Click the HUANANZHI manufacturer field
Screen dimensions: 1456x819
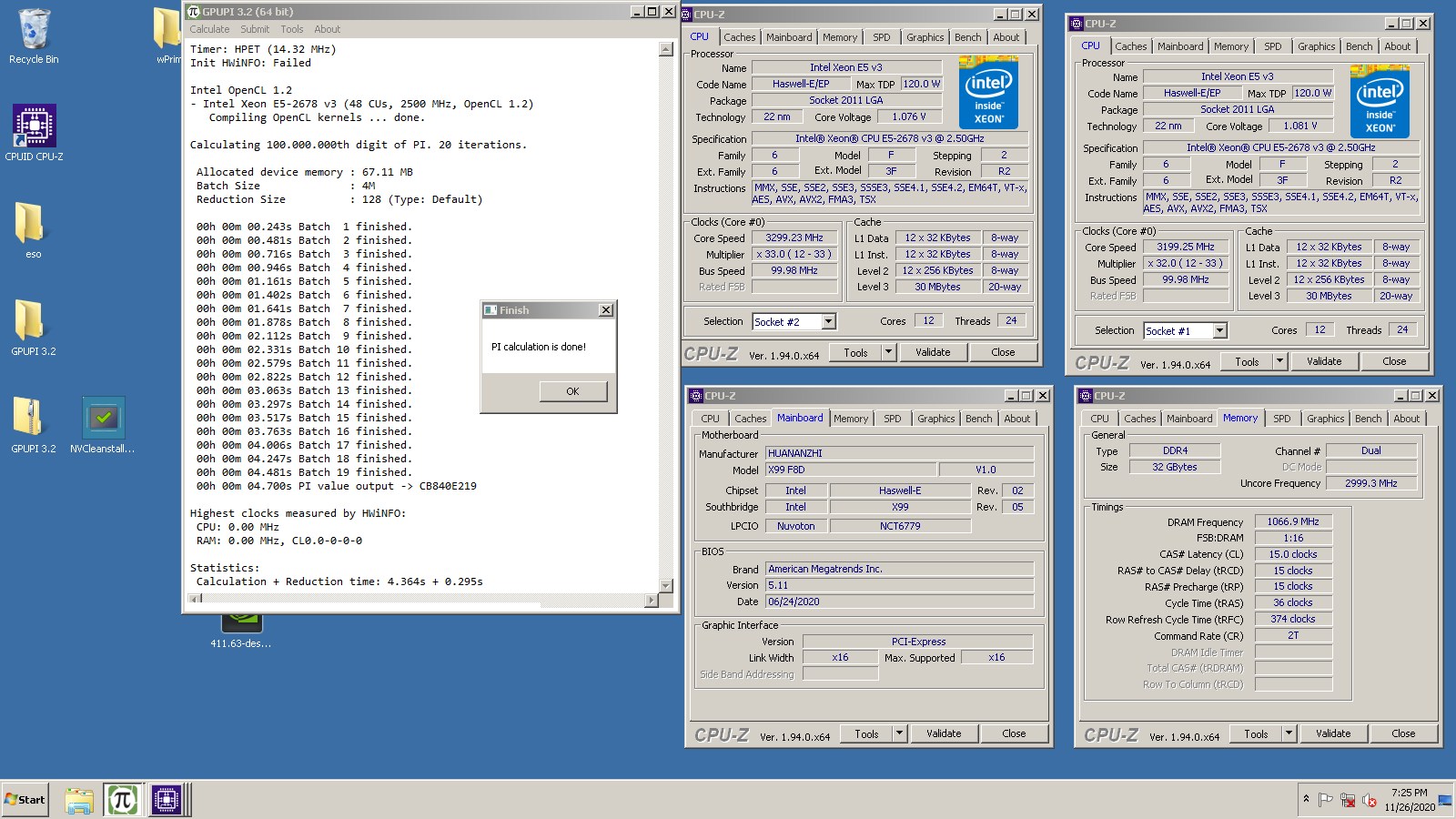899,453
